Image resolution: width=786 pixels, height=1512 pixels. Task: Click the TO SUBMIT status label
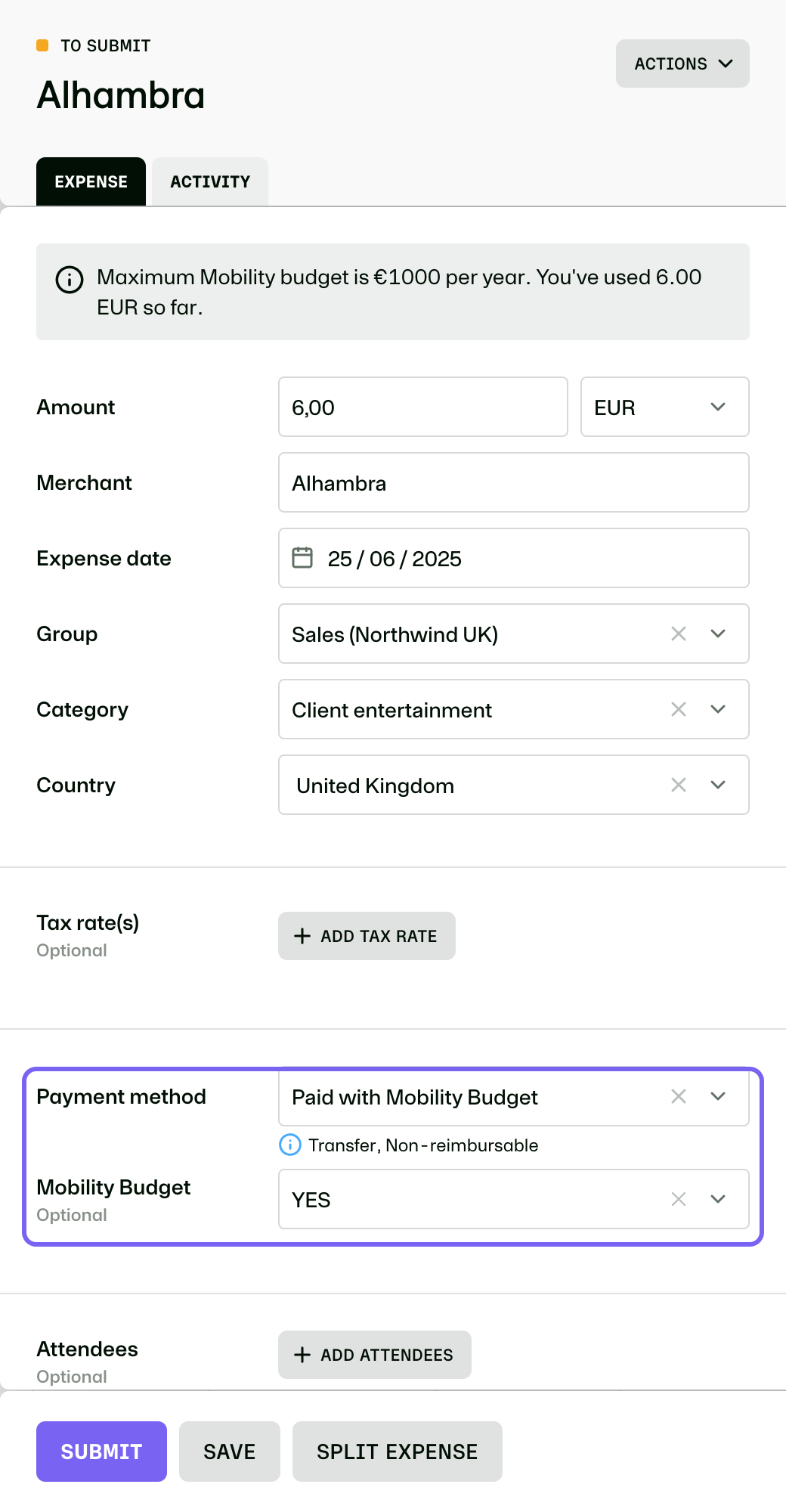coord(106,46)
